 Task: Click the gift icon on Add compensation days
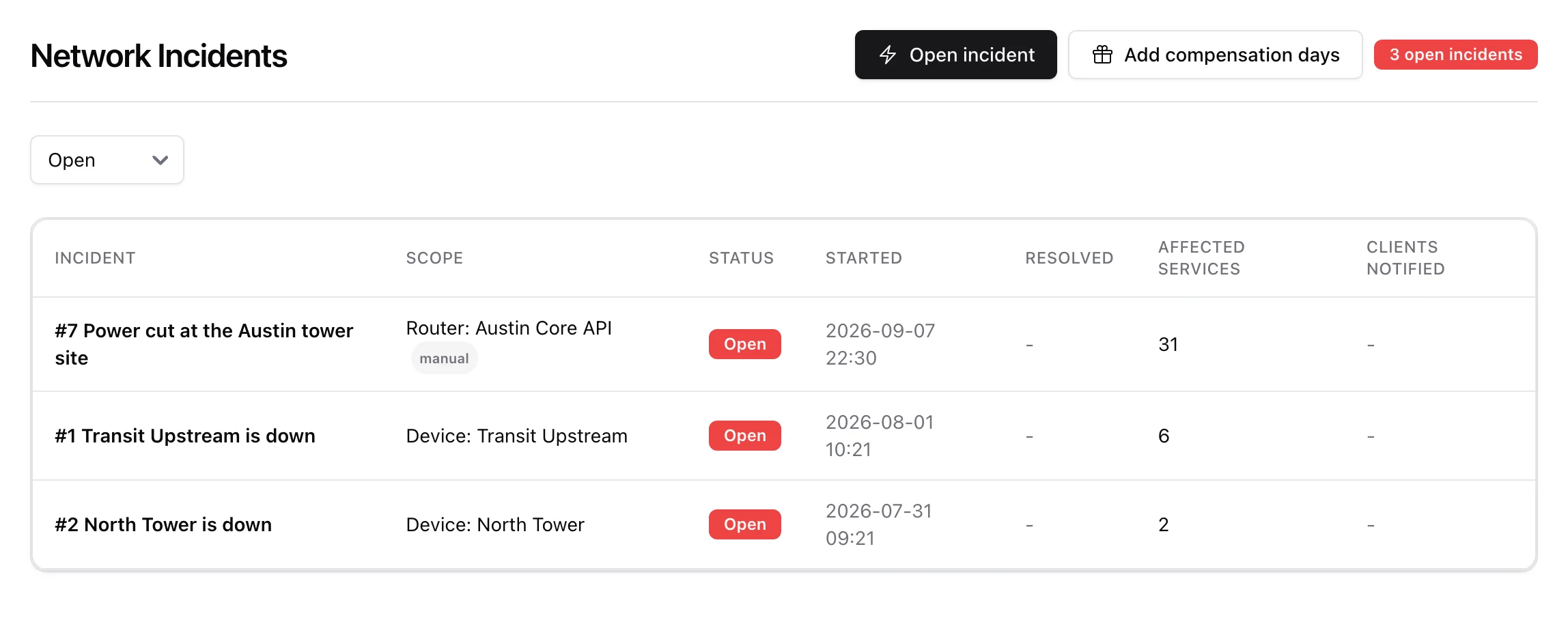[1102, 55]
